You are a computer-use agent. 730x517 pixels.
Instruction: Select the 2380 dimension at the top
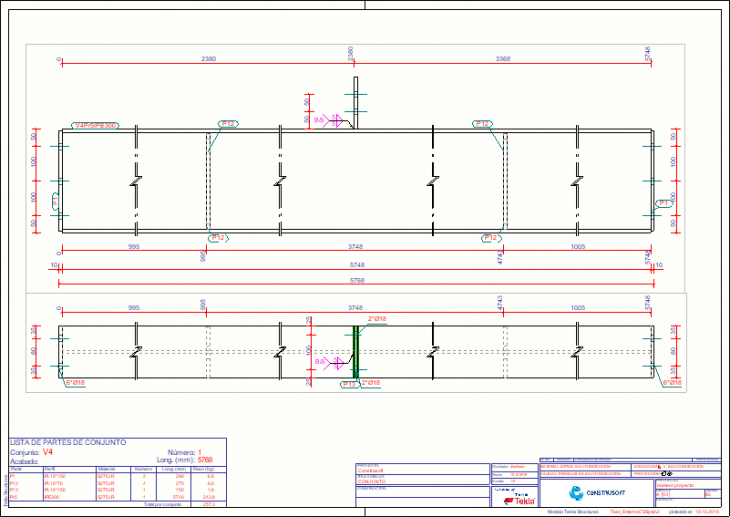coord(209,59)
